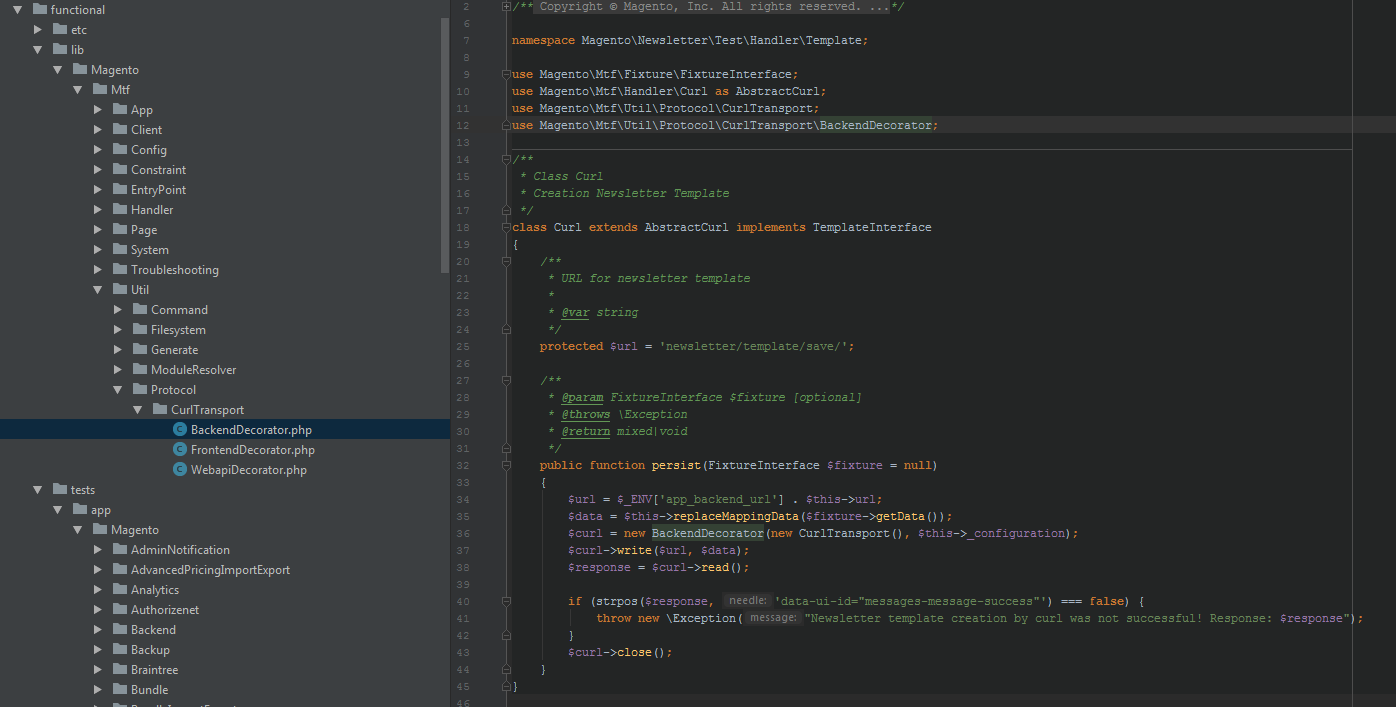Collapse the class docblock starting at line 14
The height and width of the screenshot is (707, 1396).
(x=506, y=159)
